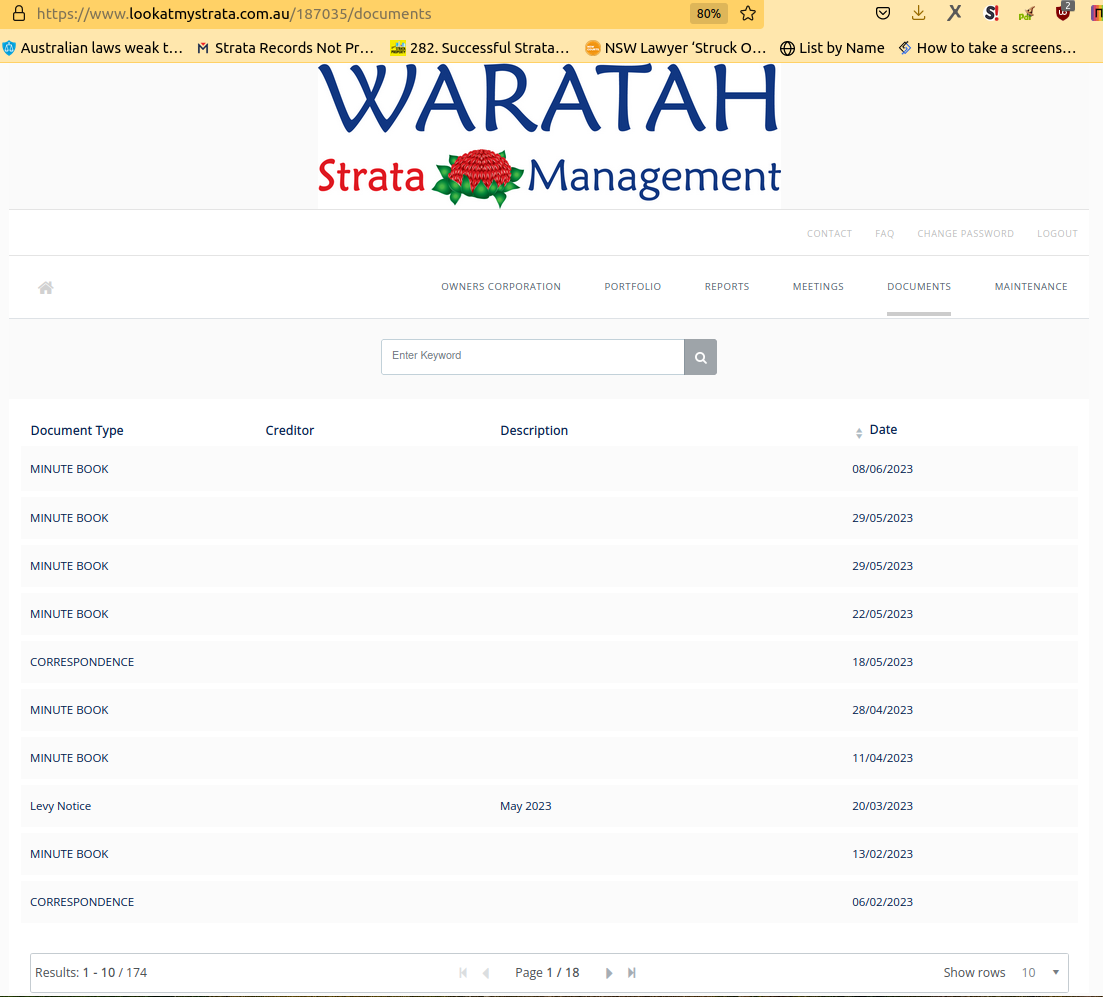Open CORRESPONDENCE dated 18/05/2023
The image size is (1103, 997).
point(549,662)
